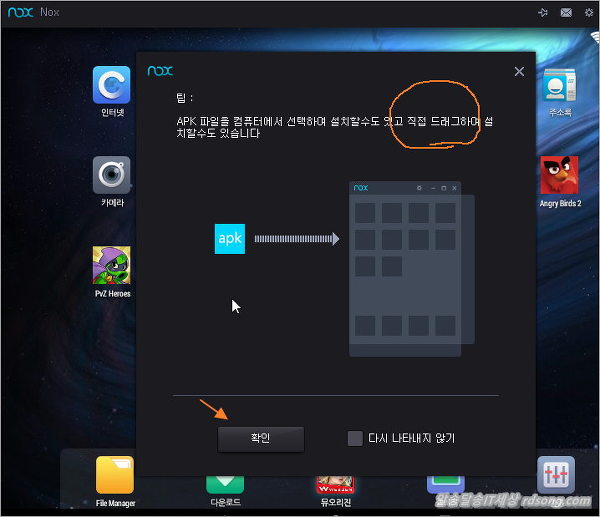Open Nox settings gear icon
Screen dimensions: 600x517
pos(589,13)
